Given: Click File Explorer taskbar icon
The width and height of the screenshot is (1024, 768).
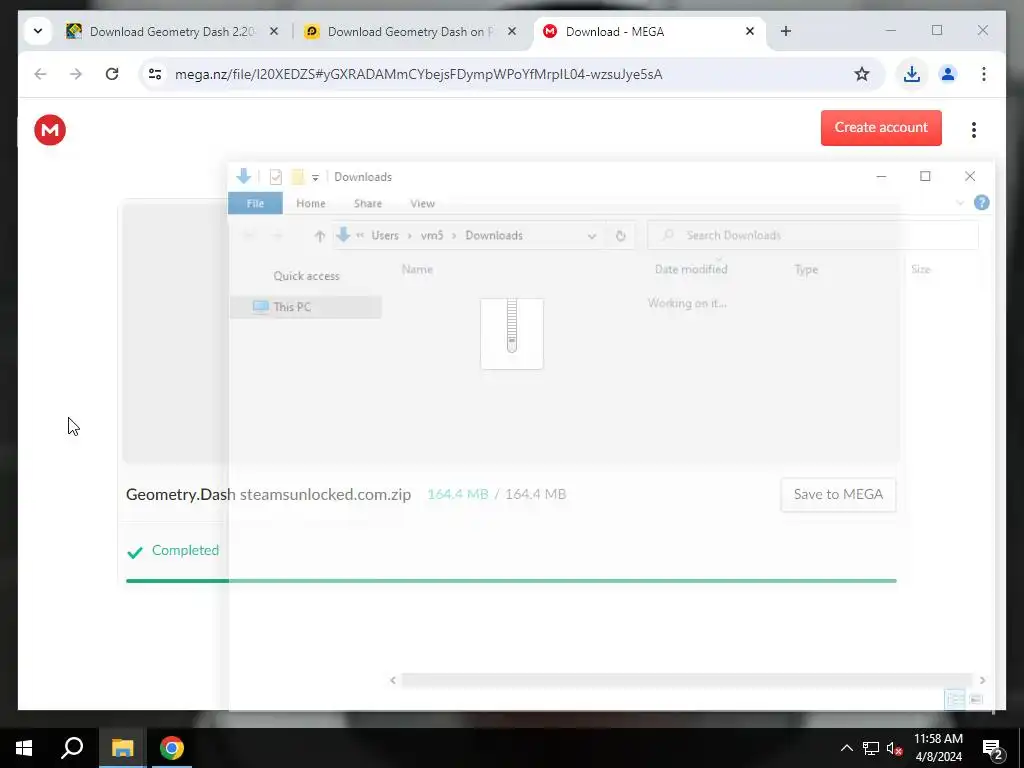Looking at the screenshot, I should [122, 748].
